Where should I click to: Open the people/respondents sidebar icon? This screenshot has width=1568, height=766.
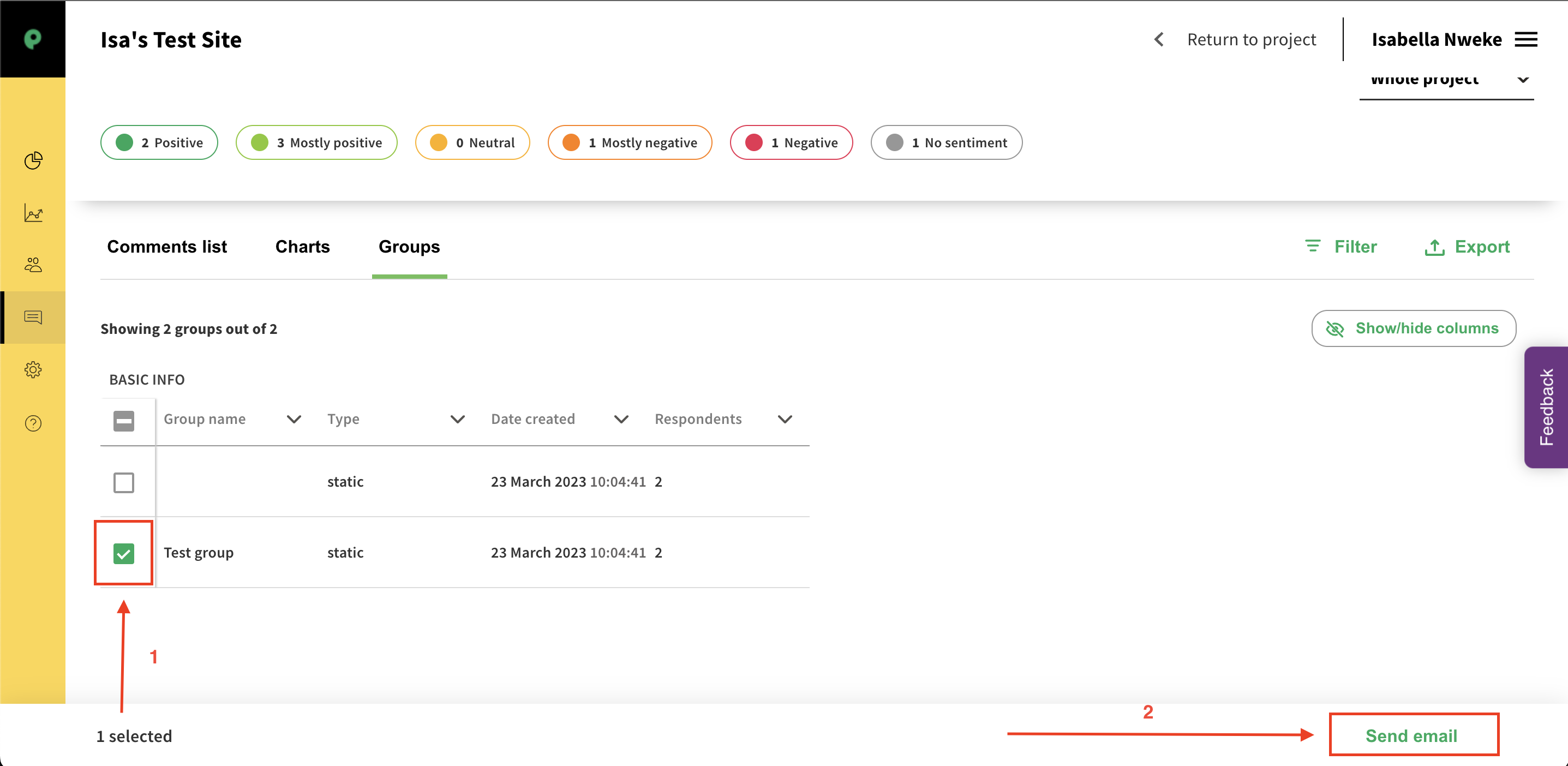pyautogui.click(x=33, y=265)
